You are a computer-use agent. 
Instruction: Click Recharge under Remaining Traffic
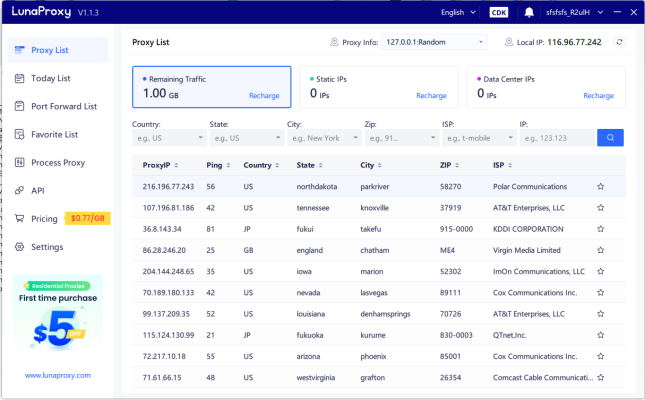264,95
